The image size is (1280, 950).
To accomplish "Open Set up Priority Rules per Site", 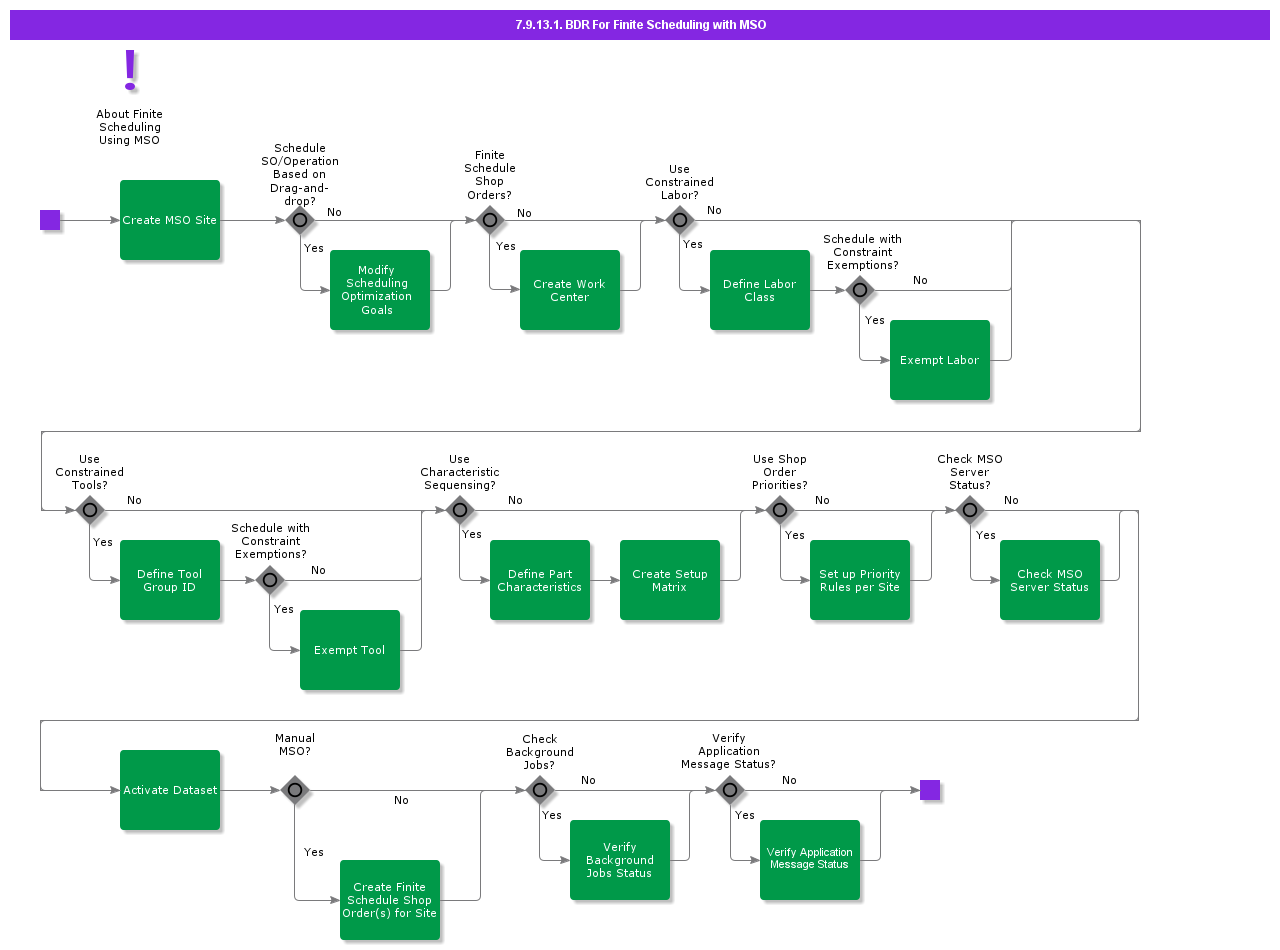I will (860, 580).
